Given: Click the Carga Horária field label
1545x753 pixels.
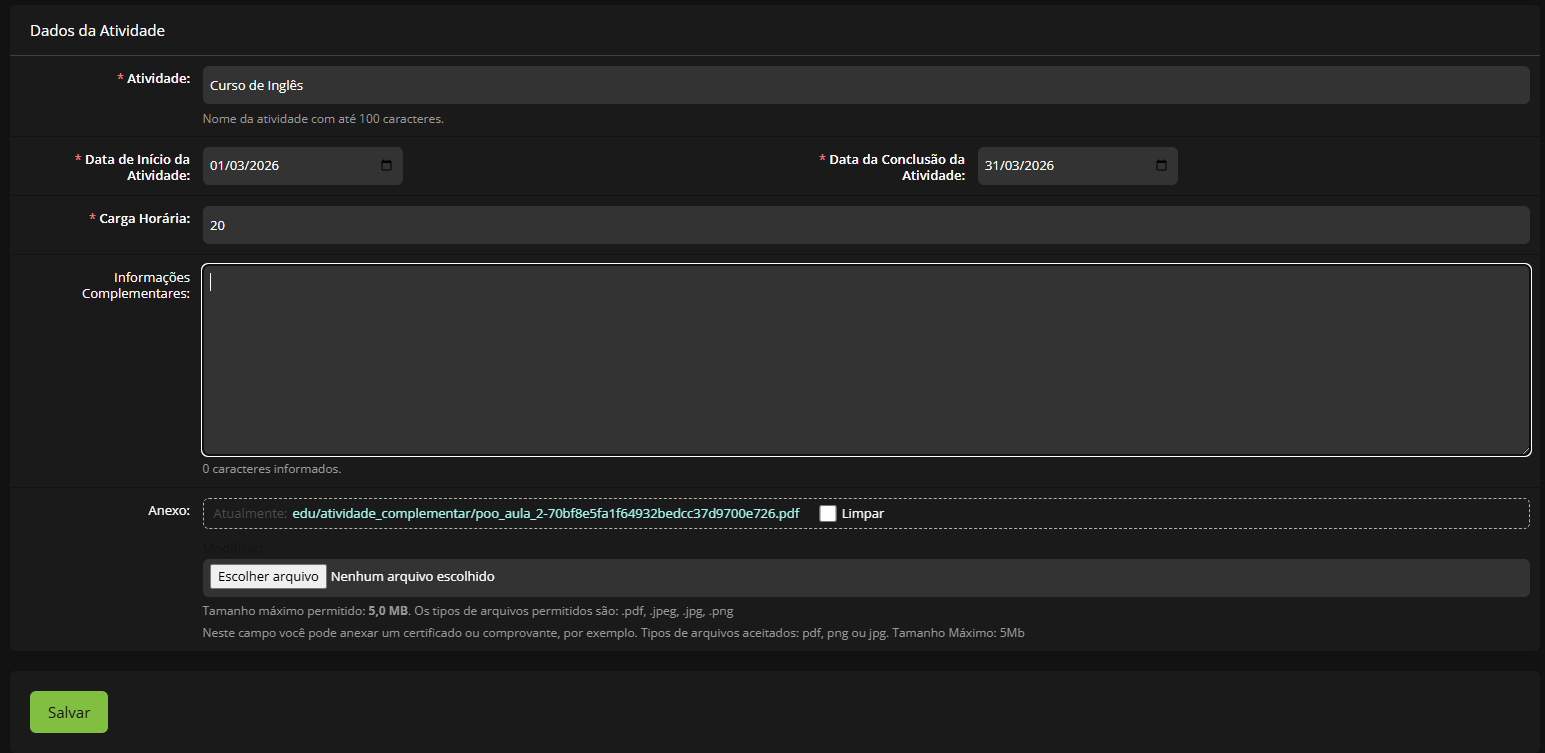Looking at the screenshot, I should [x=144, y=219].
